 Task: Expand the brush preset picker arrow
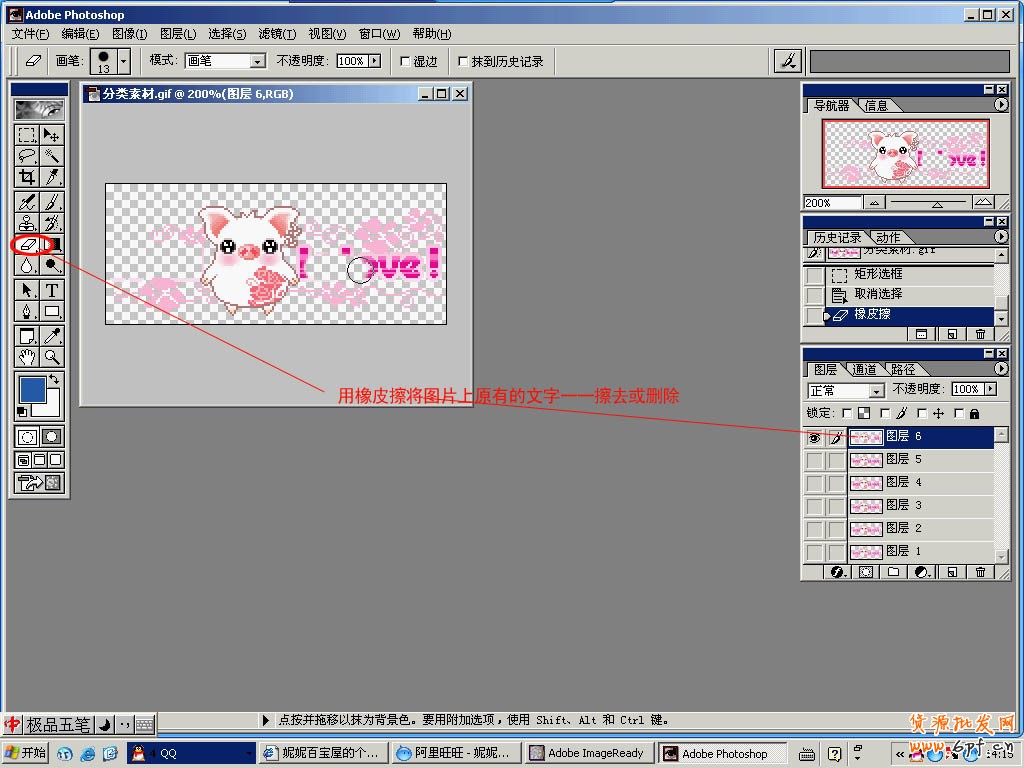[x=124, y=61]
